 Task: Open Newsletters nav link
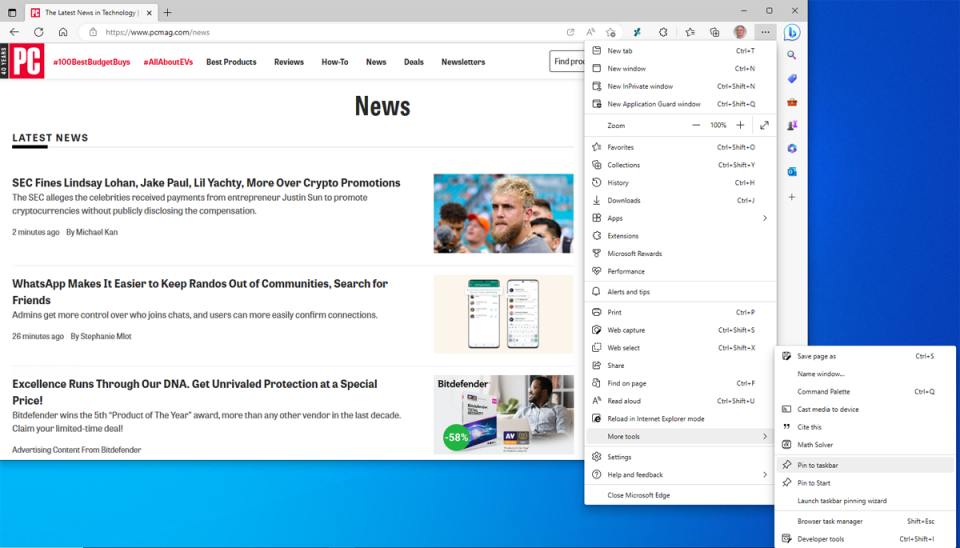pos(463,62)
